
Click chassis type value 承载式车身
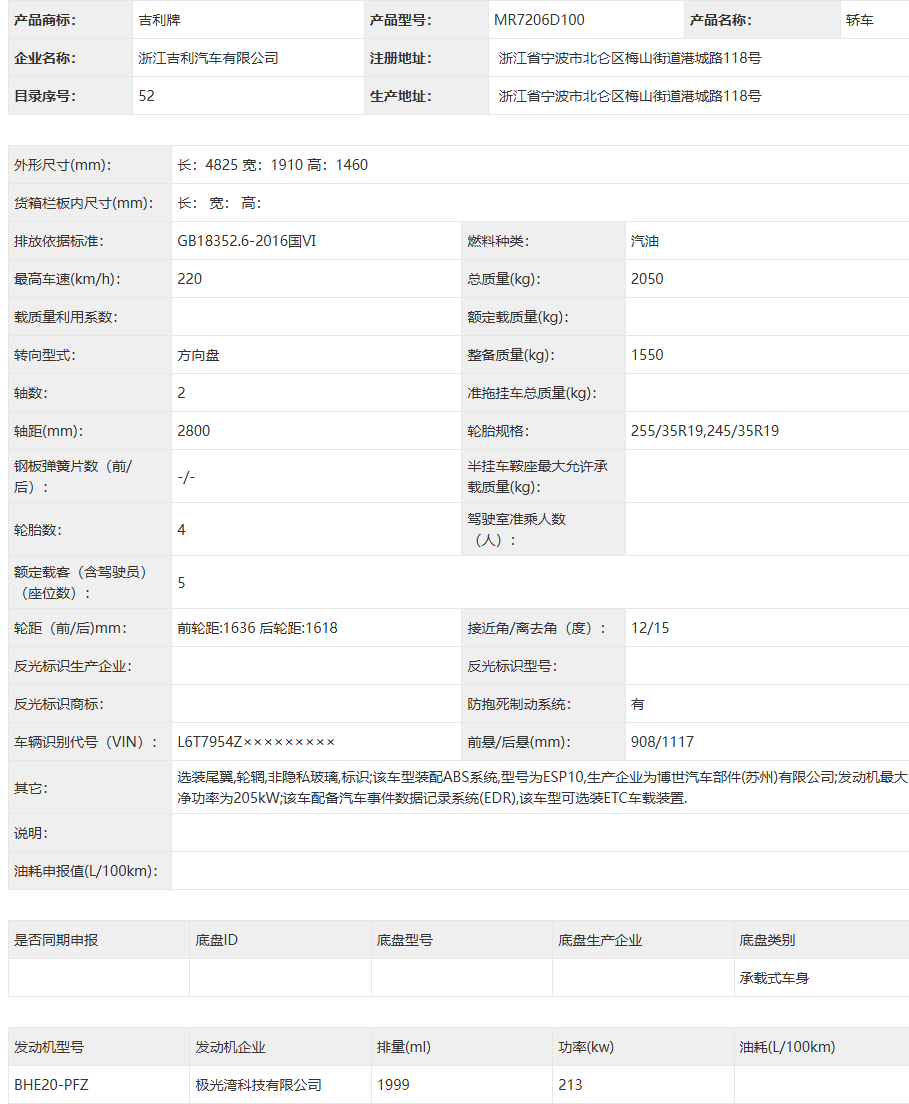pos(774,977)
